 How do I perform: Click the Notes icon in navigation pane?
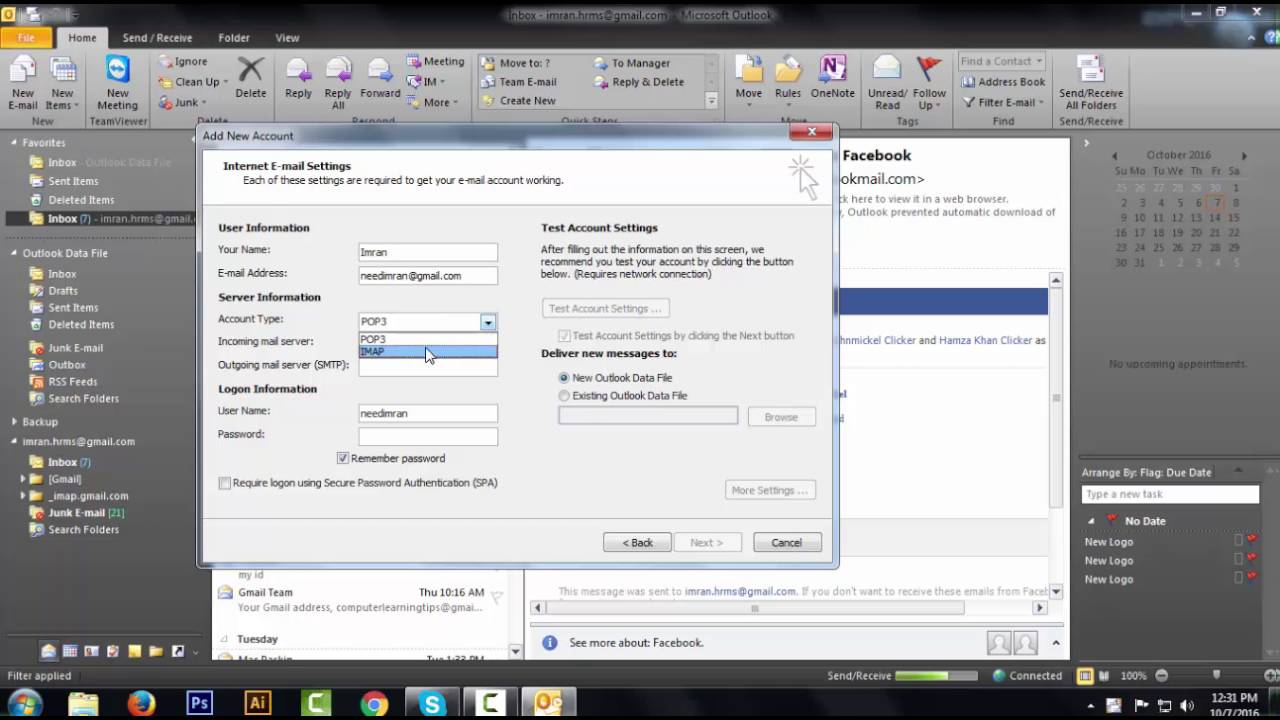134,651
